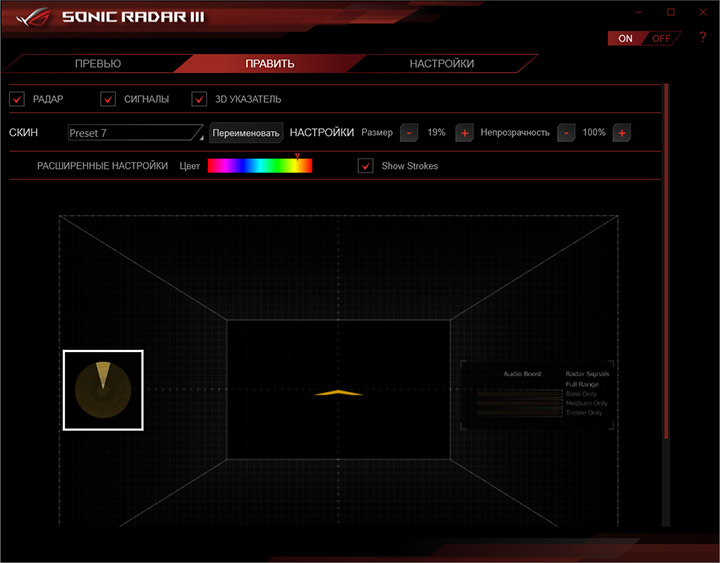
Task: Switch Sonic Radar OFF
Action: coord(661,39)
